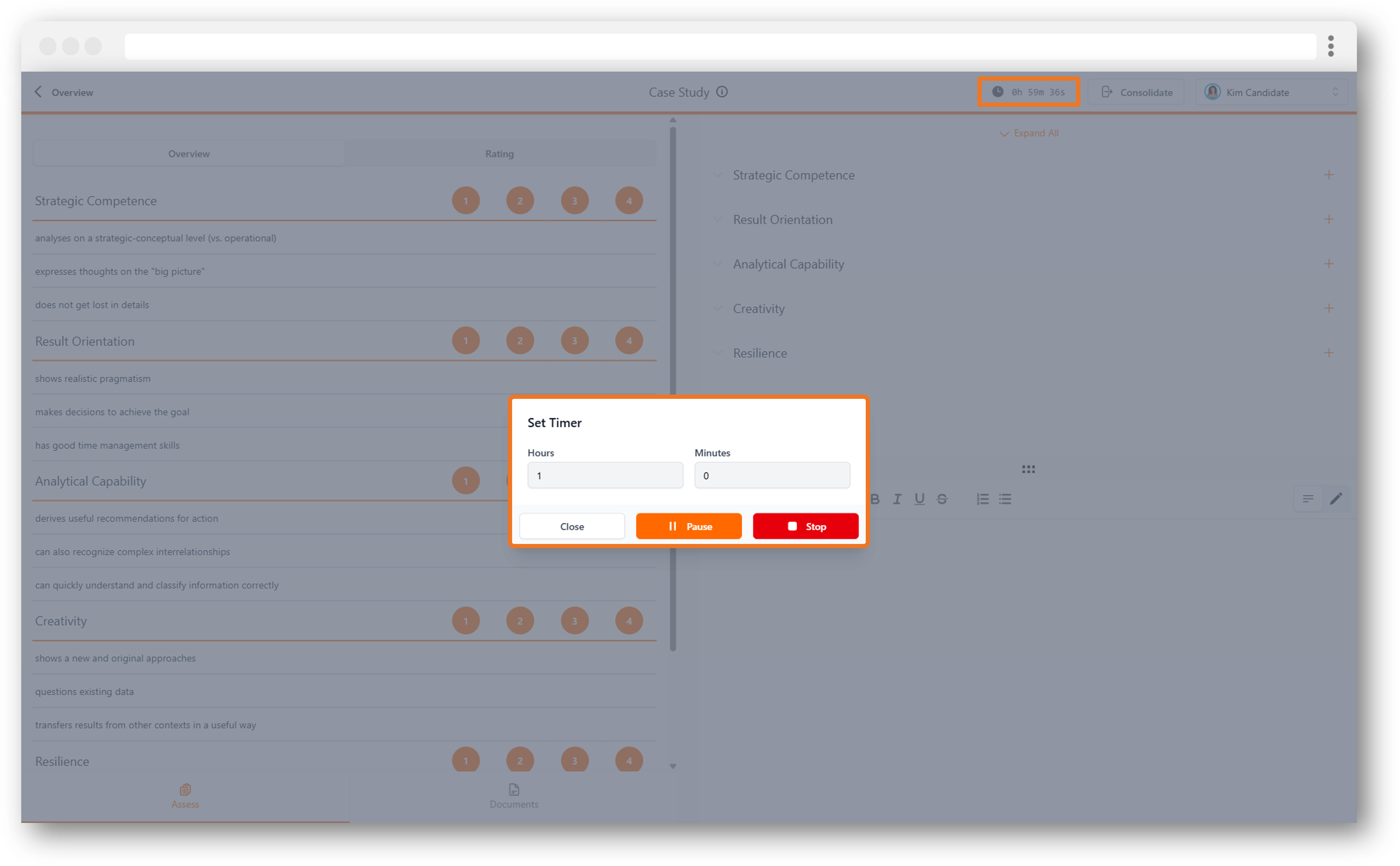Close the Set Timer dialog
The image size is (1400, 866).
pyautogui.click(x=572, y=526)
